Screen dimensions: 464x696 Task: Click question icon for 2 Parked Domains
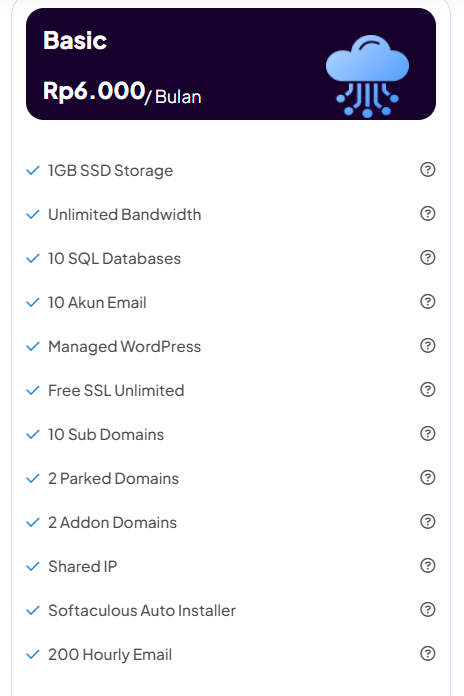point(427,478)
